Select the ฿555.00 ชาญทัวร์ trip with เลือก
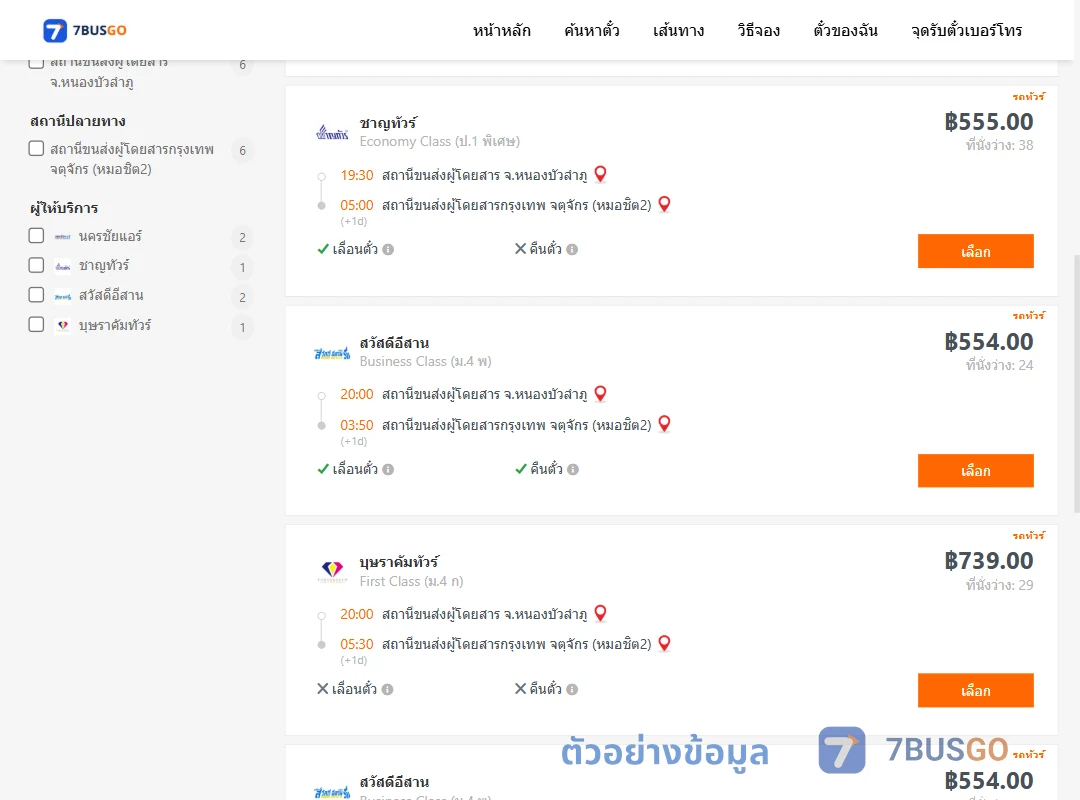Viewport: 1080px width, 800px height. click(975, 251)
